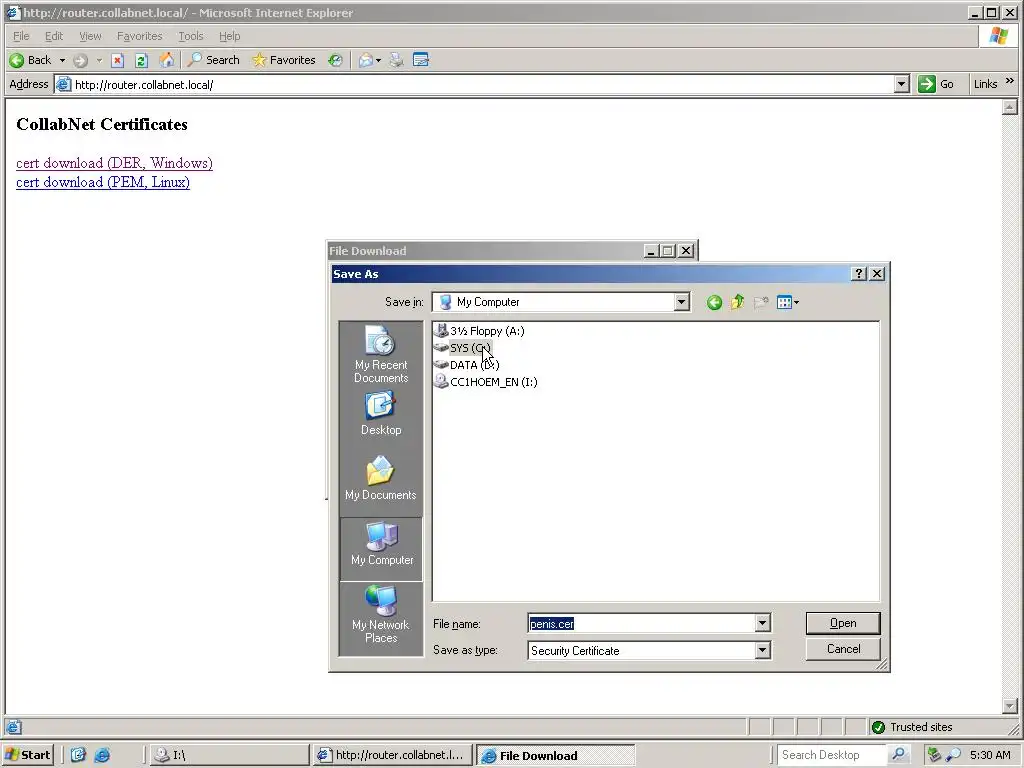Click the Forward arrow icon in IE toolbar
The image size is (1024, 768).
(80, 61)
